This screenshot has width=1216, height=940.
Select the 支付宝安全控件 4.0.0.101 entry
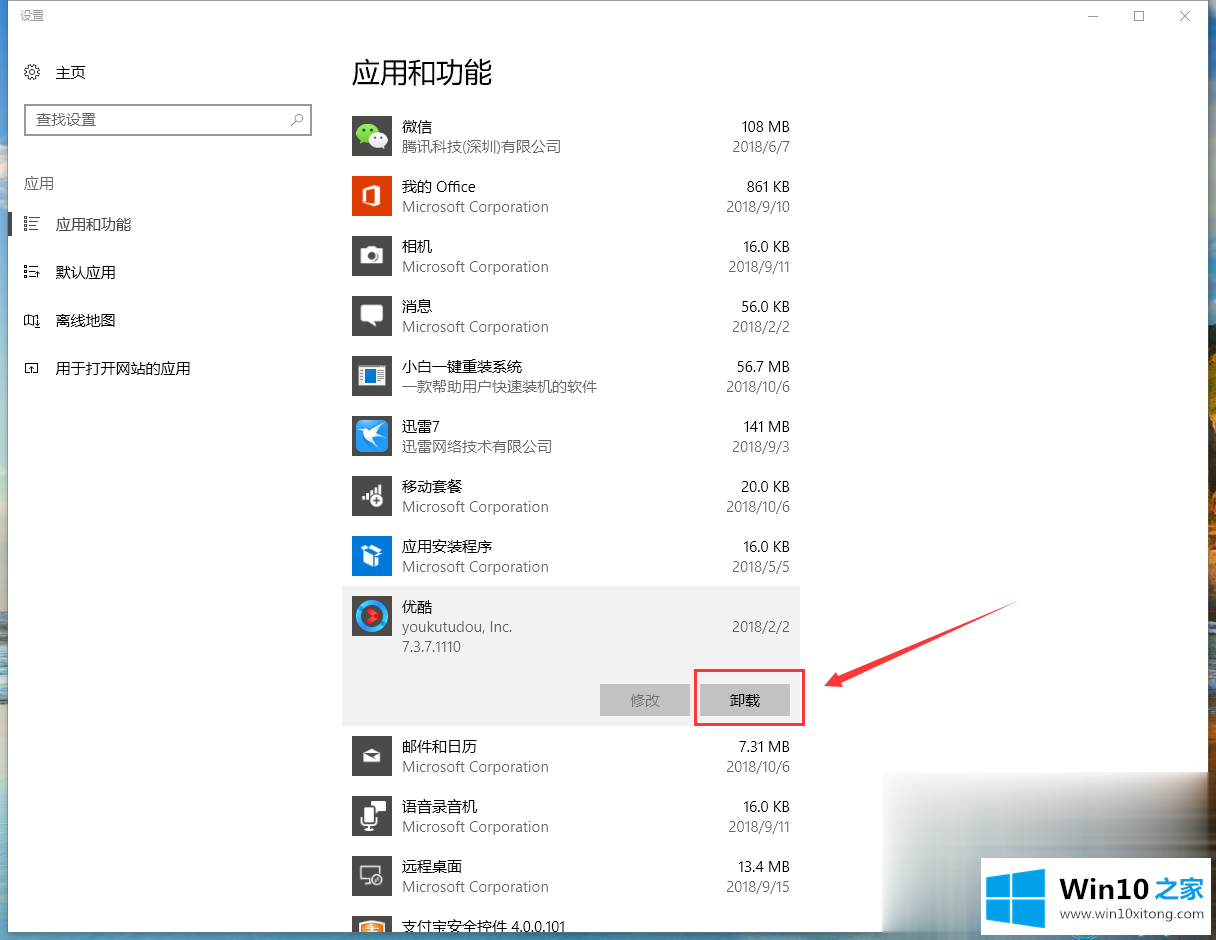click(483, 926)
